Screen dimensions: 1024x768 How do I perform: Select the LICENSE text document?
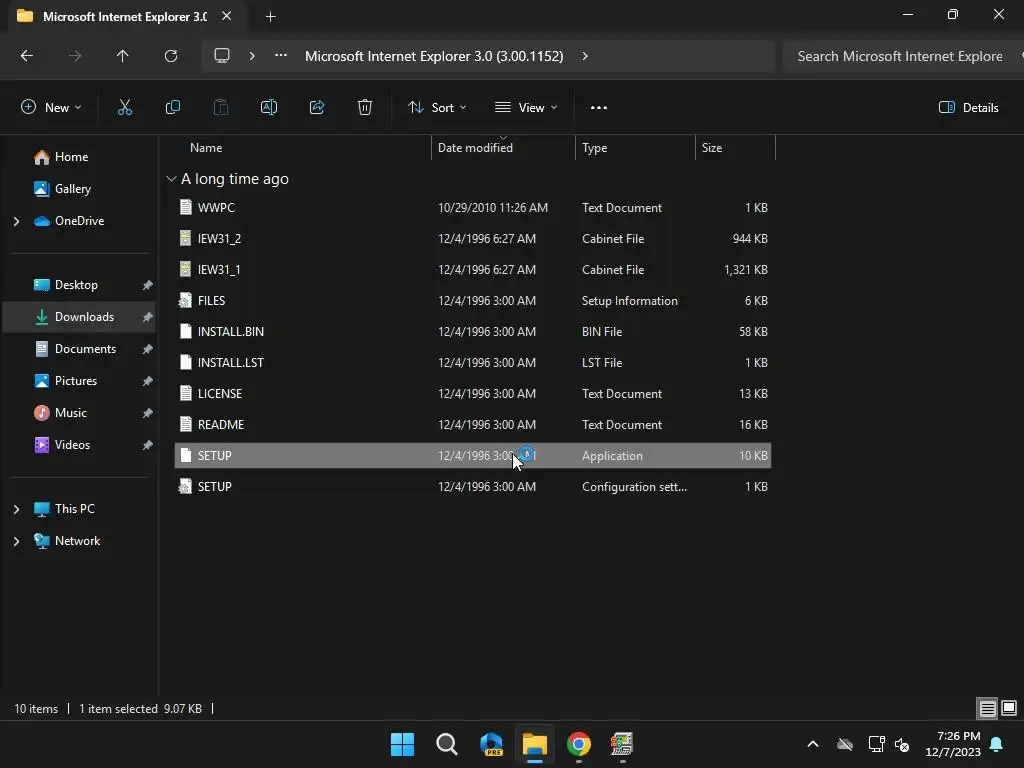(x=473, y=394)
